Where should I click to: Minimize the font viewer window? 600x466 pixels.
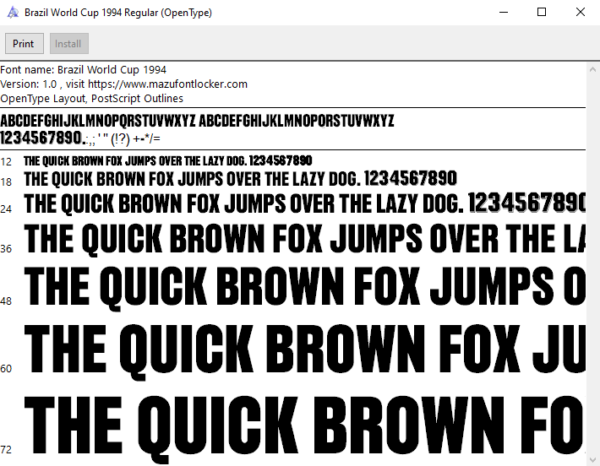click(x=504, y=12)
